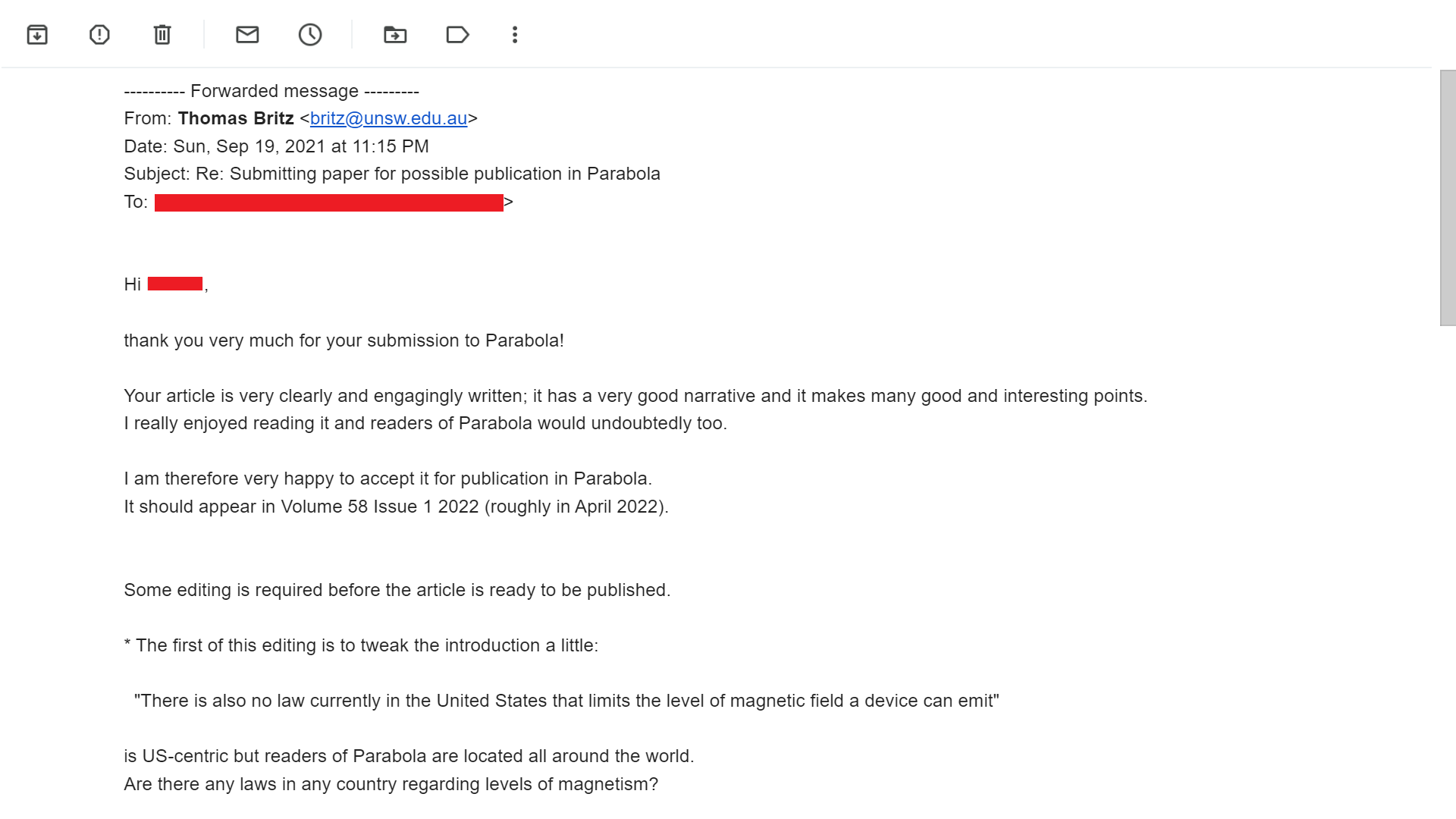This screenshot has width=1456, height=819.
Task: Snooze the email using the clock icon
Action: [x=310, y=35]
